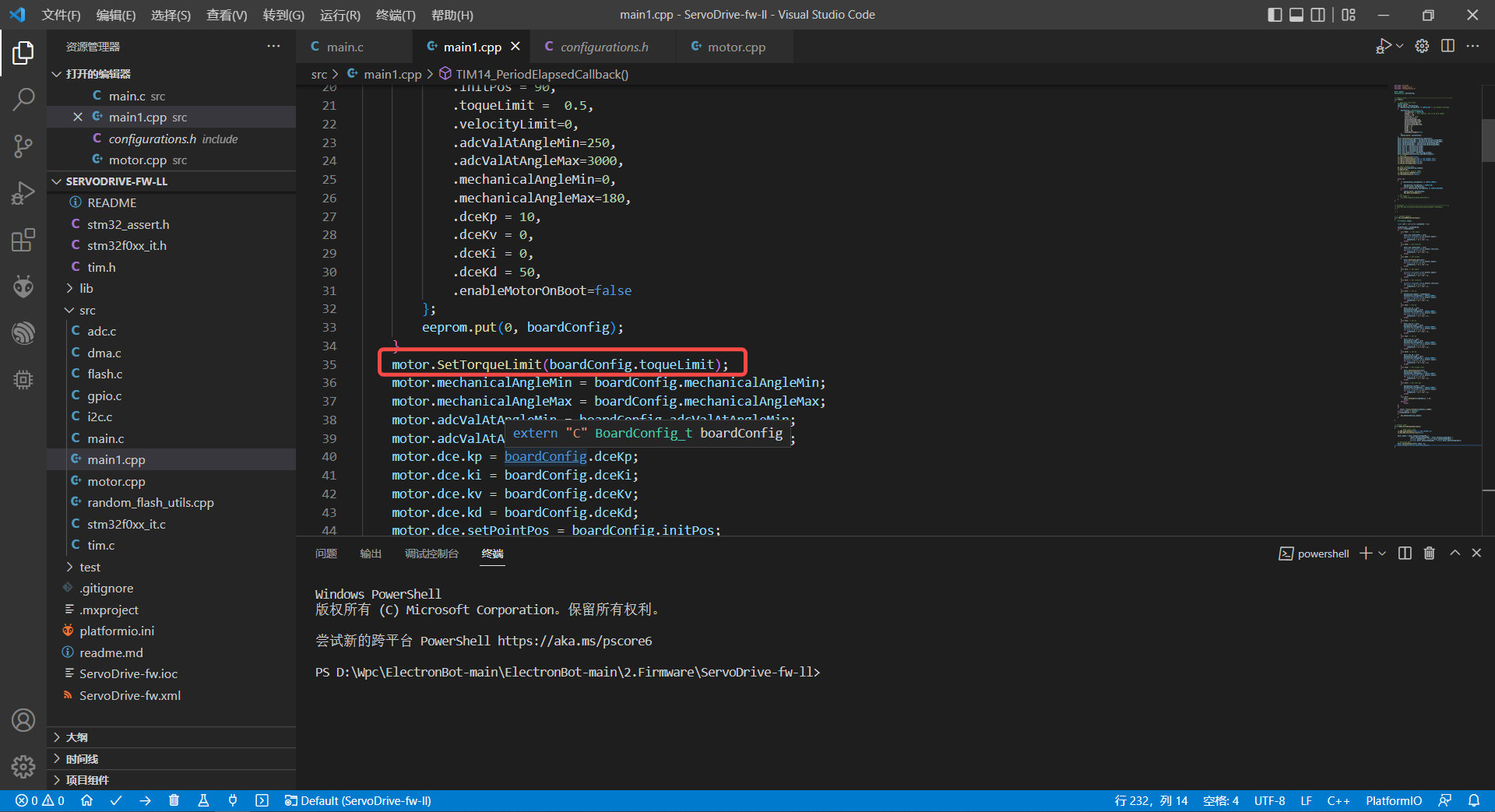Viewport: 1495px width, 812px height.
Task: Expand the test folder
Action: tap(70, 567)
